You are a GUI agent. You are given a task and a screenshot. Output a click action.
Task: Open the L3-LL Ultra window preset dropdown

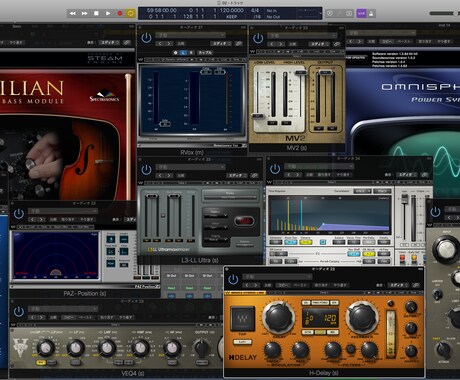(191, 167)
